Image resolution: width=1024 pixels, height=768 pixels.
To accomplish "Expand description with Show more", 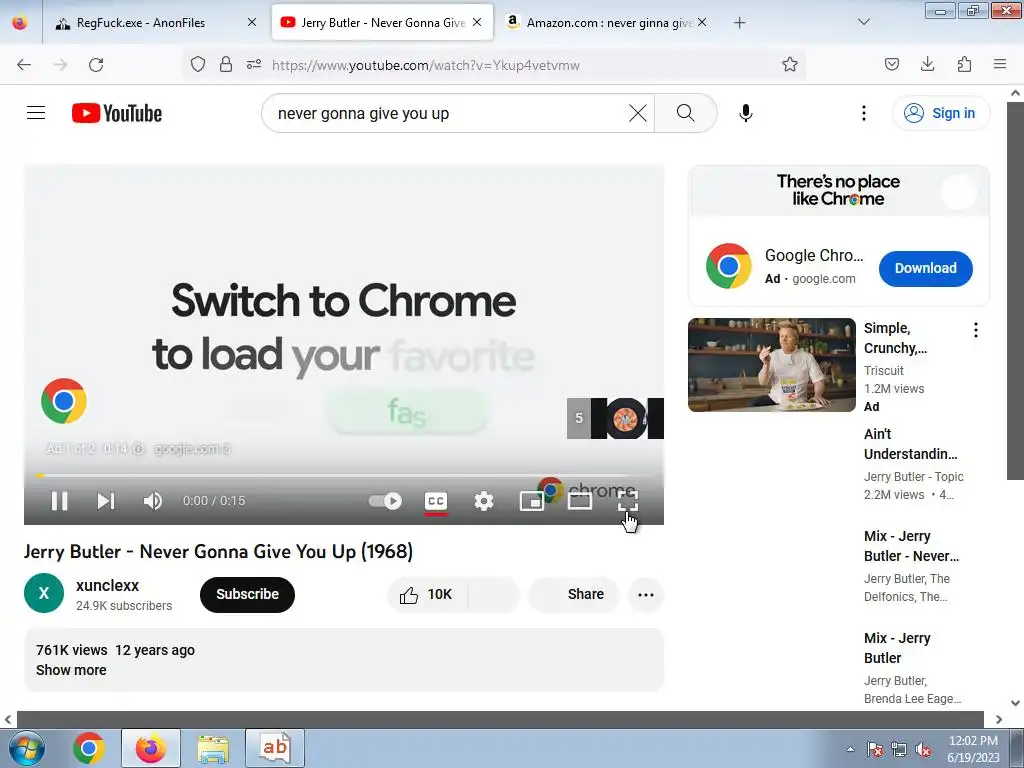I will (x=71, y=670).
